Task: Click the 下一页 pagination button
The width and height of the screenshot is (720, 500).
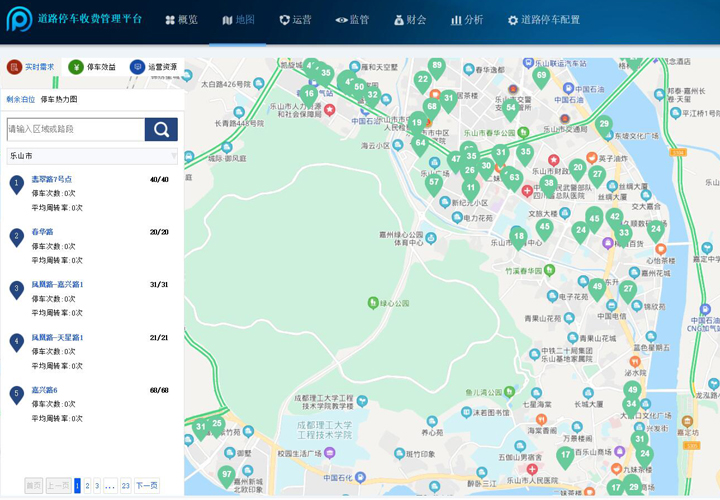Action: click(x=147, y=486)
